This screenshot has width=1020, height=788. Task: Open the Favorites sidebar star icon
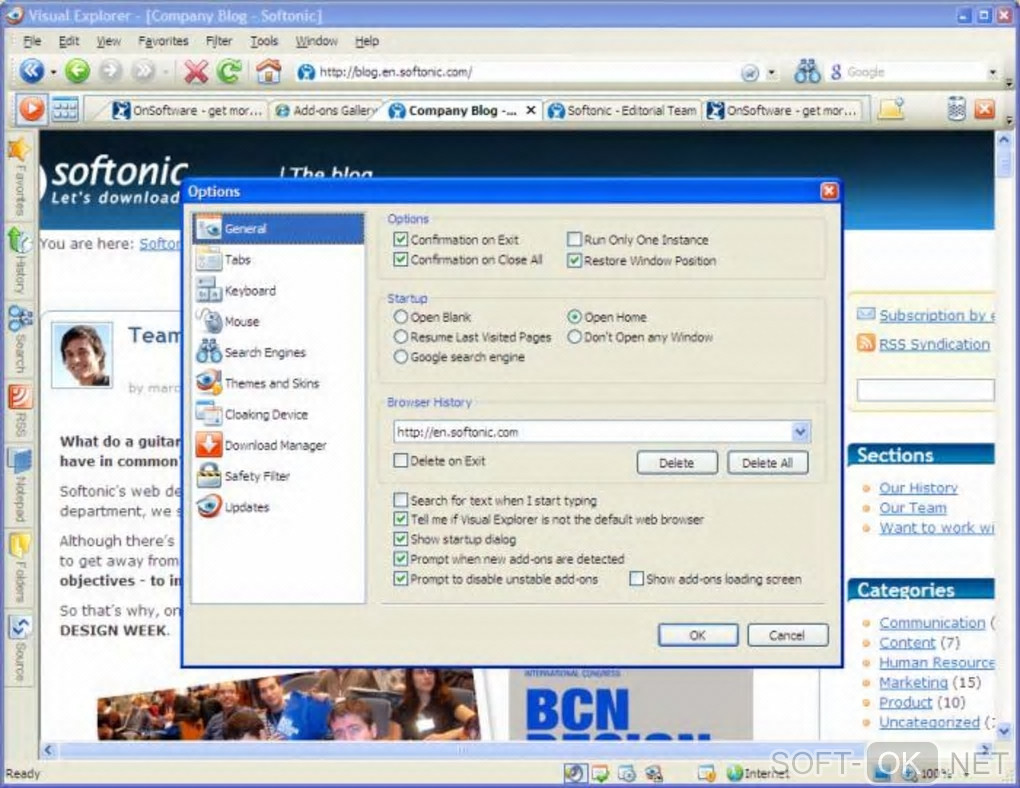19,150
